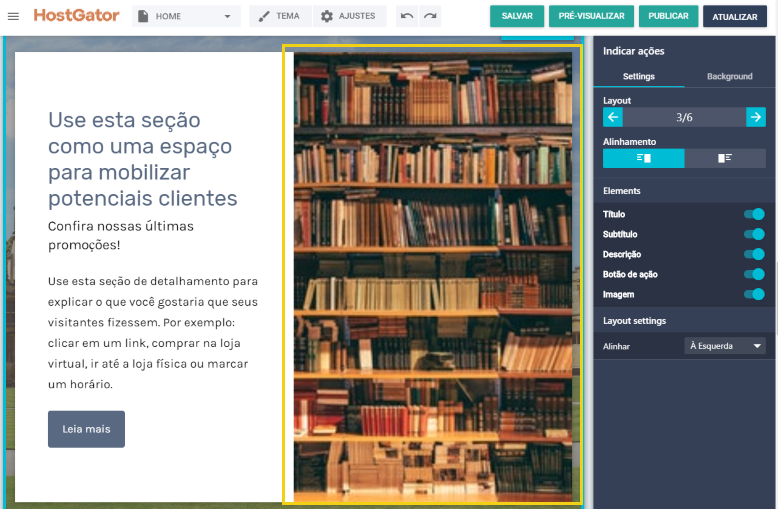Toggle the Imagem element switch
Image resolution: width=778 pixels, height=509 pixels.
754,294
